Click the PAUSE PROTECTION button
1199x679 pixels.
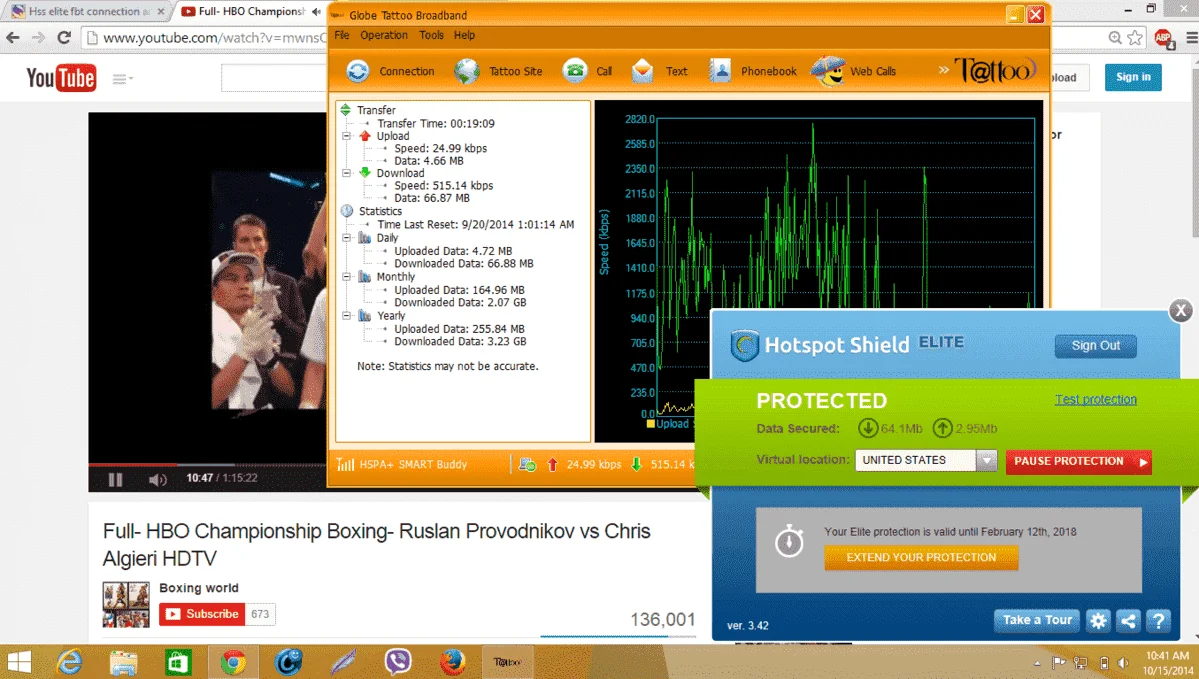1078,461
